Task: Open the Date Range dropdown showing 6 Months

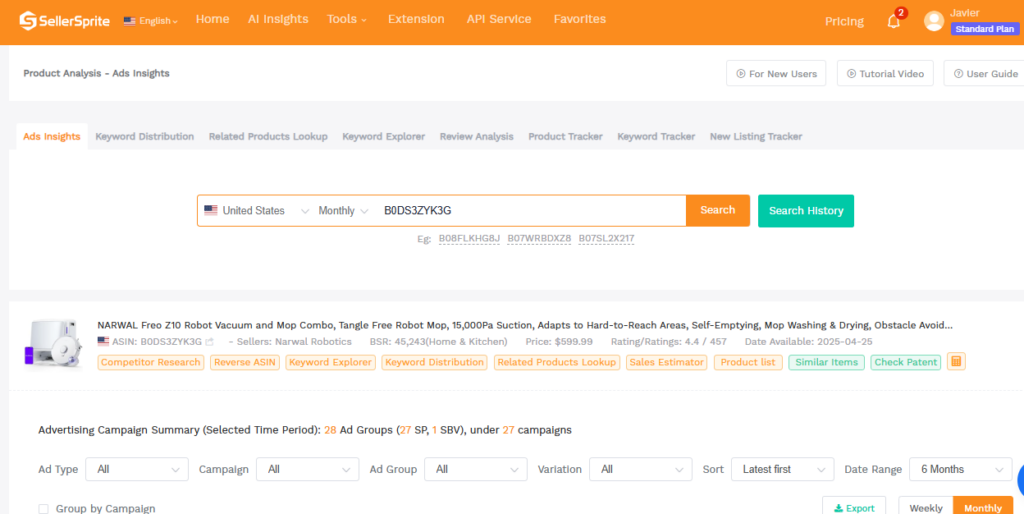Action: coord(961,469)
